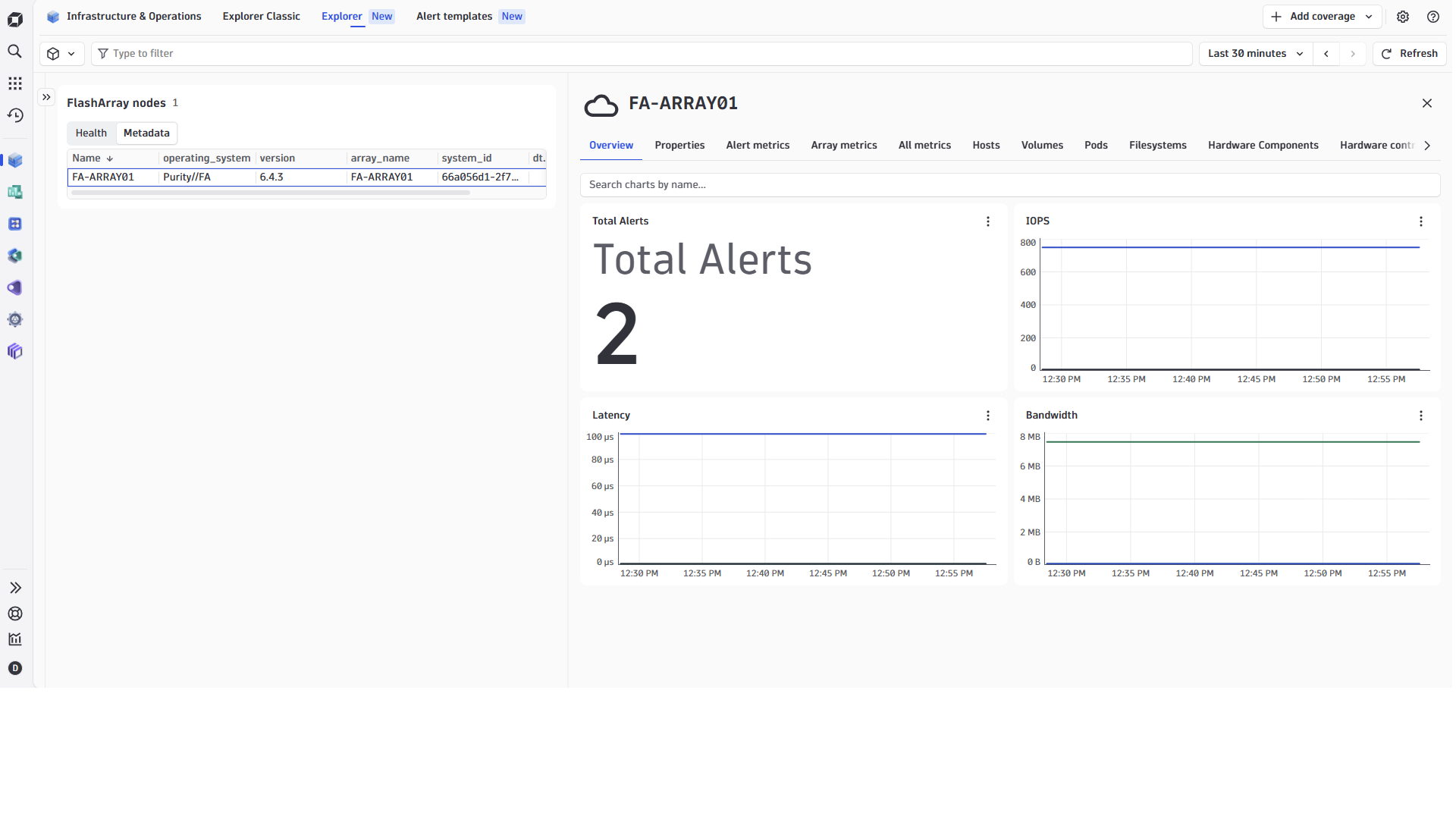
Task: Focus the Type to filter field
Action: click(642, 54)
